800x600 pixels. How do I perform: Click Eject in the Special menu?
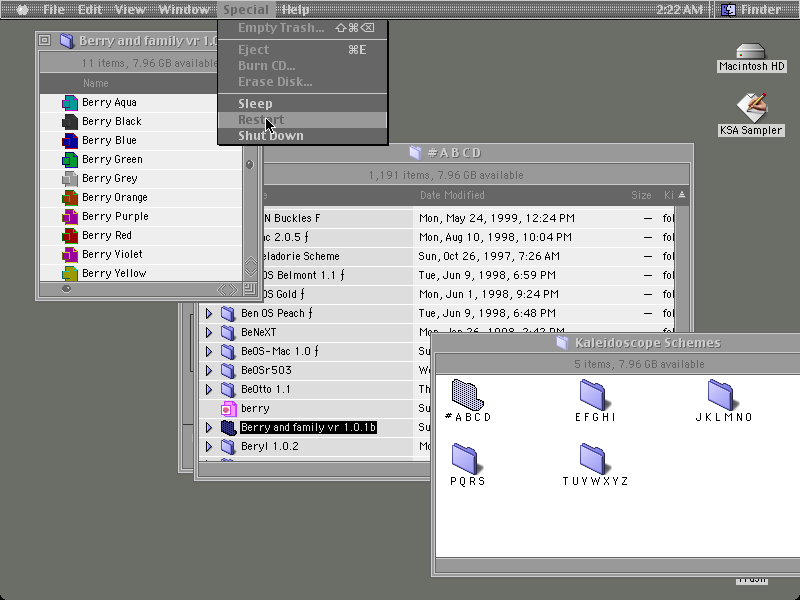[x=303, y=49]
